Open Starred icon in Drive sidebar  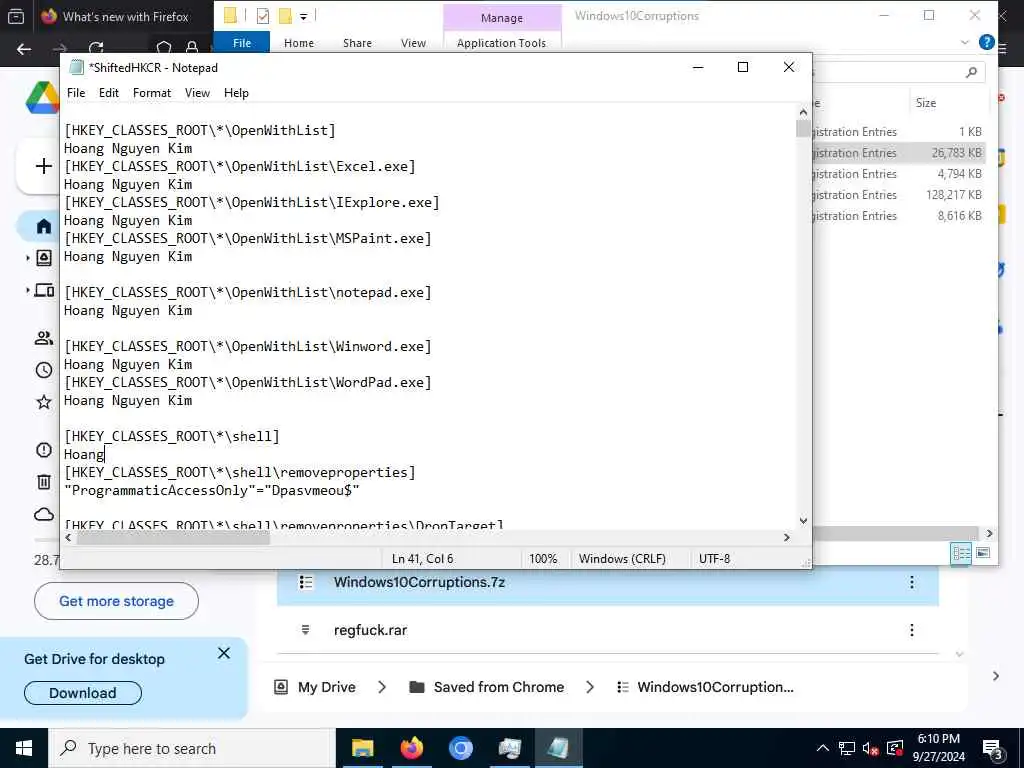(x=44, y=402)
